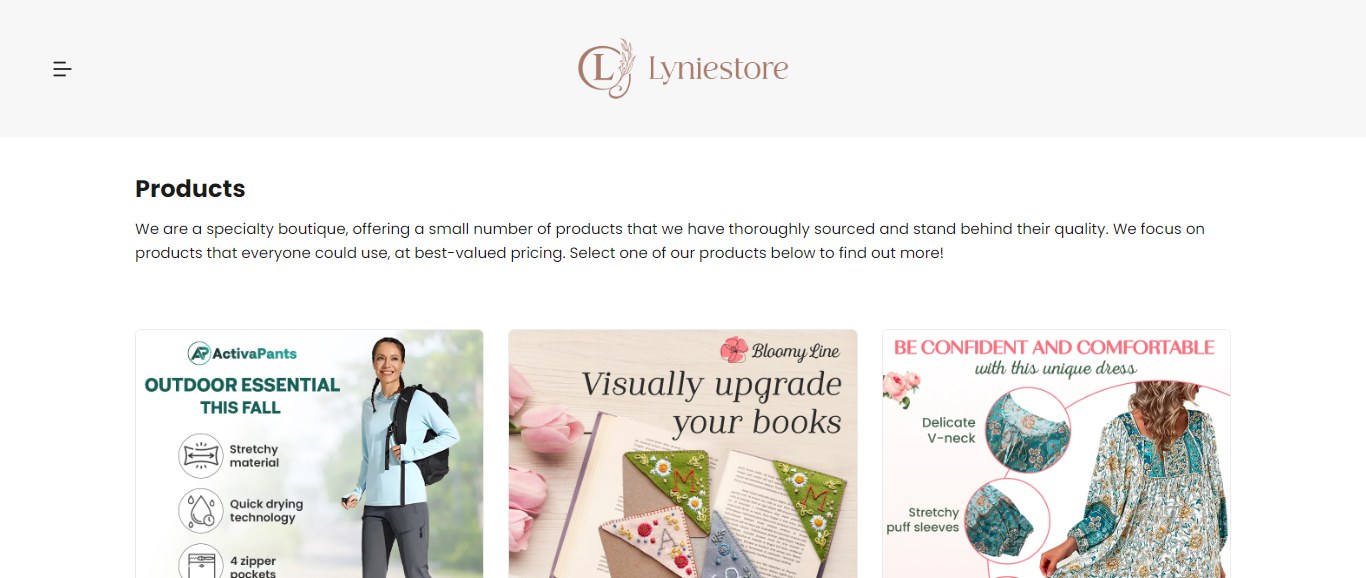Click the Quick drying technology droplet icon
Screen dimensions: 1366x578
point(201,511)
